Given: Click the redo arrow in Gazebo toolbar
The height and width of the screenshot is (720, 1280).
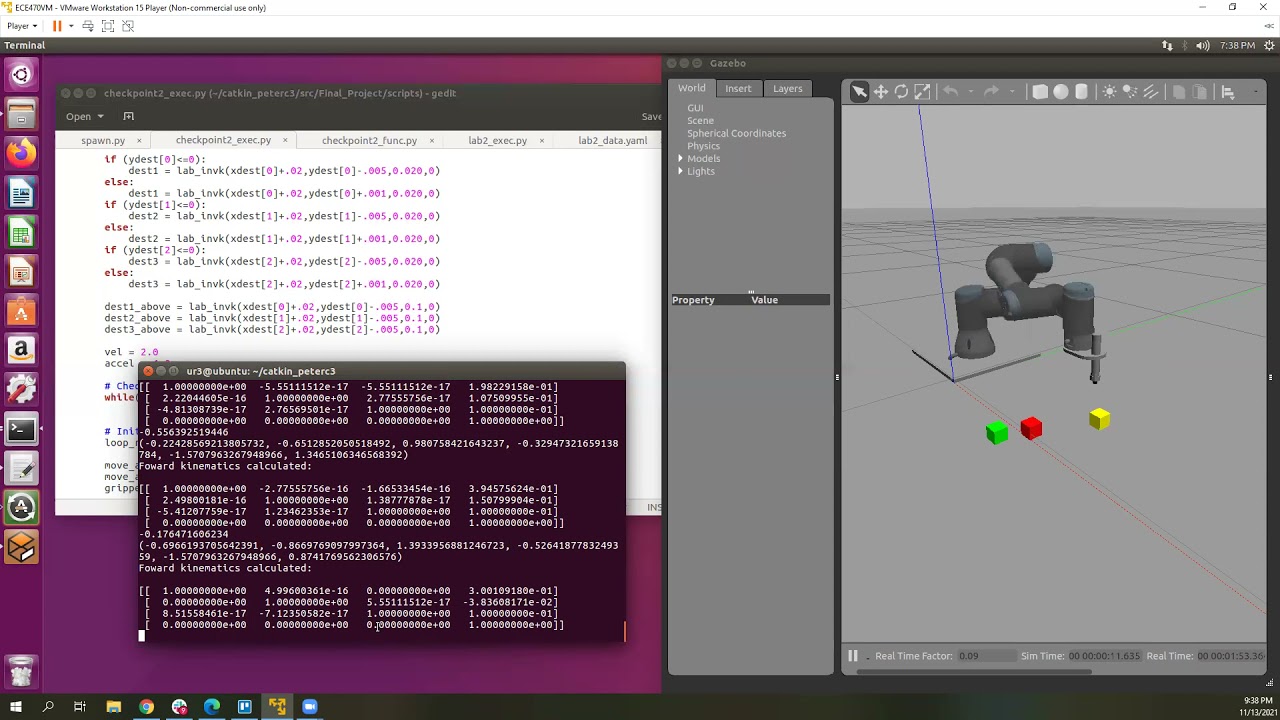Looking at the screenshot, I should point(991,92).
